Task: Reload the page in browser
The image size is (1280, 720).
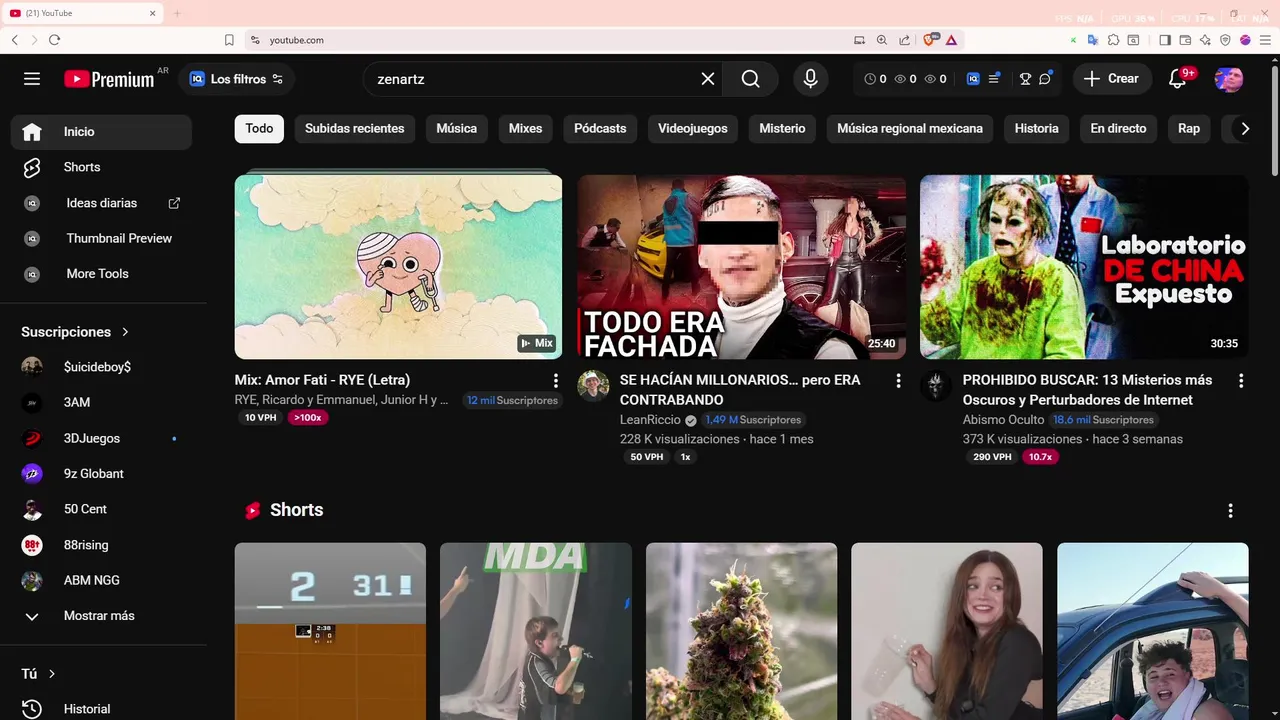Action: (x=54, y=40)
